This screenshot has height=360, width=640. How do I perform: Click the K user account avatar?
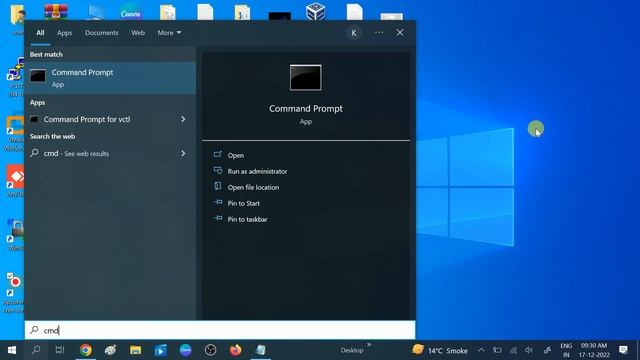pos(354,33)
